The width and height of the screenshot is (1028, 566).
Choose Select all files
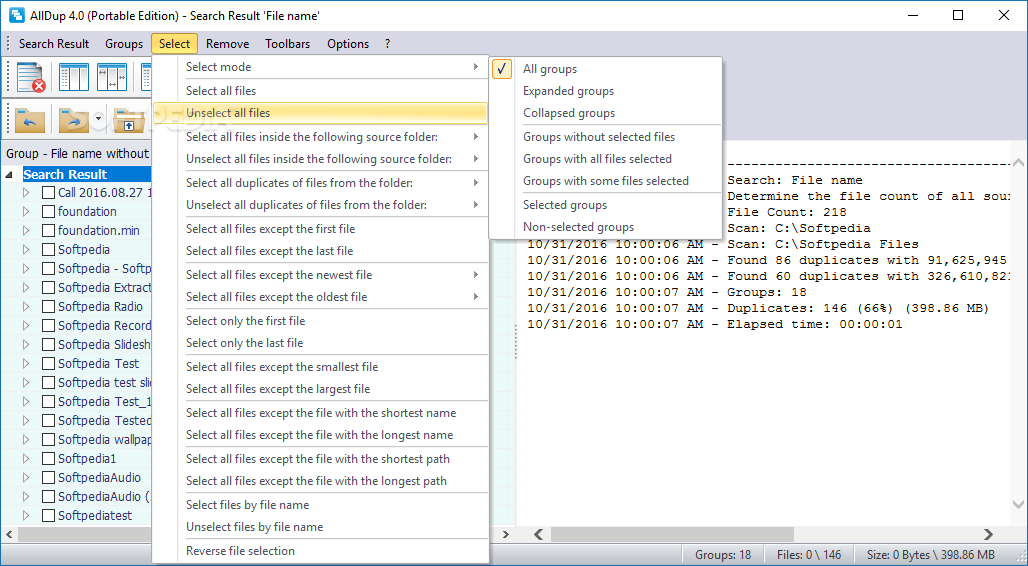pos(321,91)
